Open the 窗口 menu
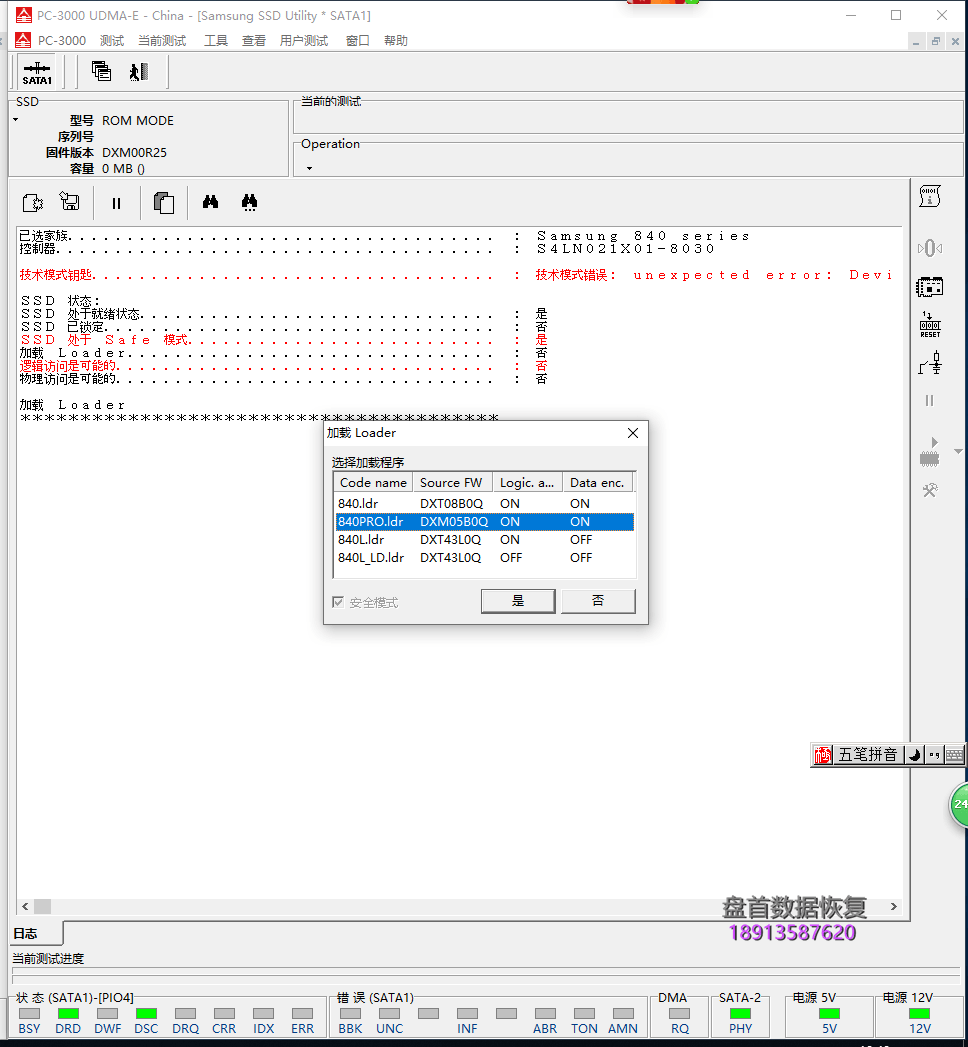This screenshot has width=968, height=1047. coord(358,41)
